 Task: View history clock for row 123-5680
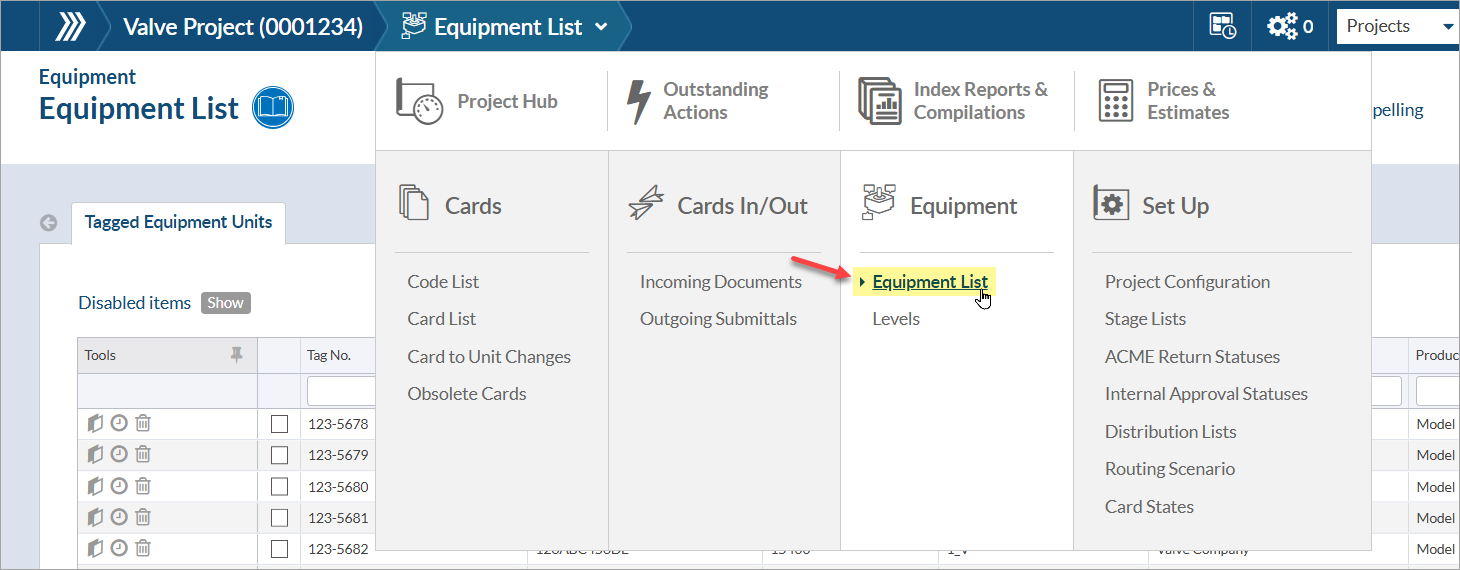tap(119, 486)
